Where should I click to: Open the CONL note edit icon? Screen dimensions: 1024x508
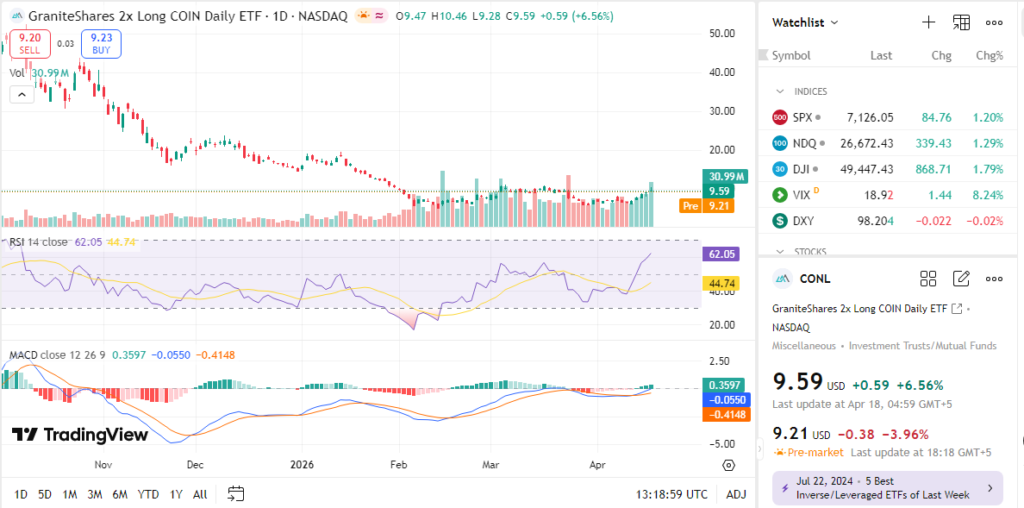[x=961, y=278]
